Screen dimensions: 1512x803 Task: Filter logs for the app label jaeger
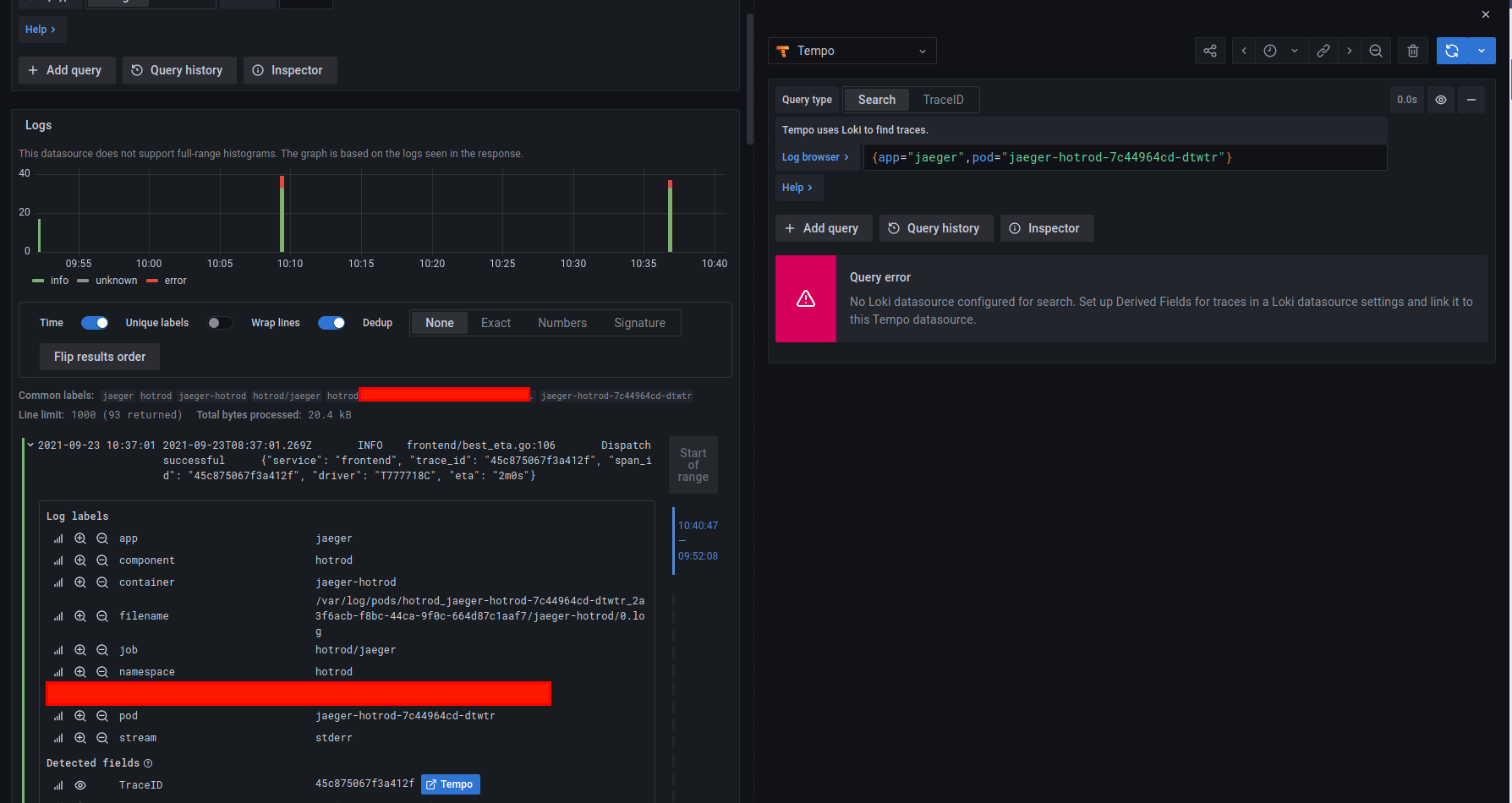[80, 538]
